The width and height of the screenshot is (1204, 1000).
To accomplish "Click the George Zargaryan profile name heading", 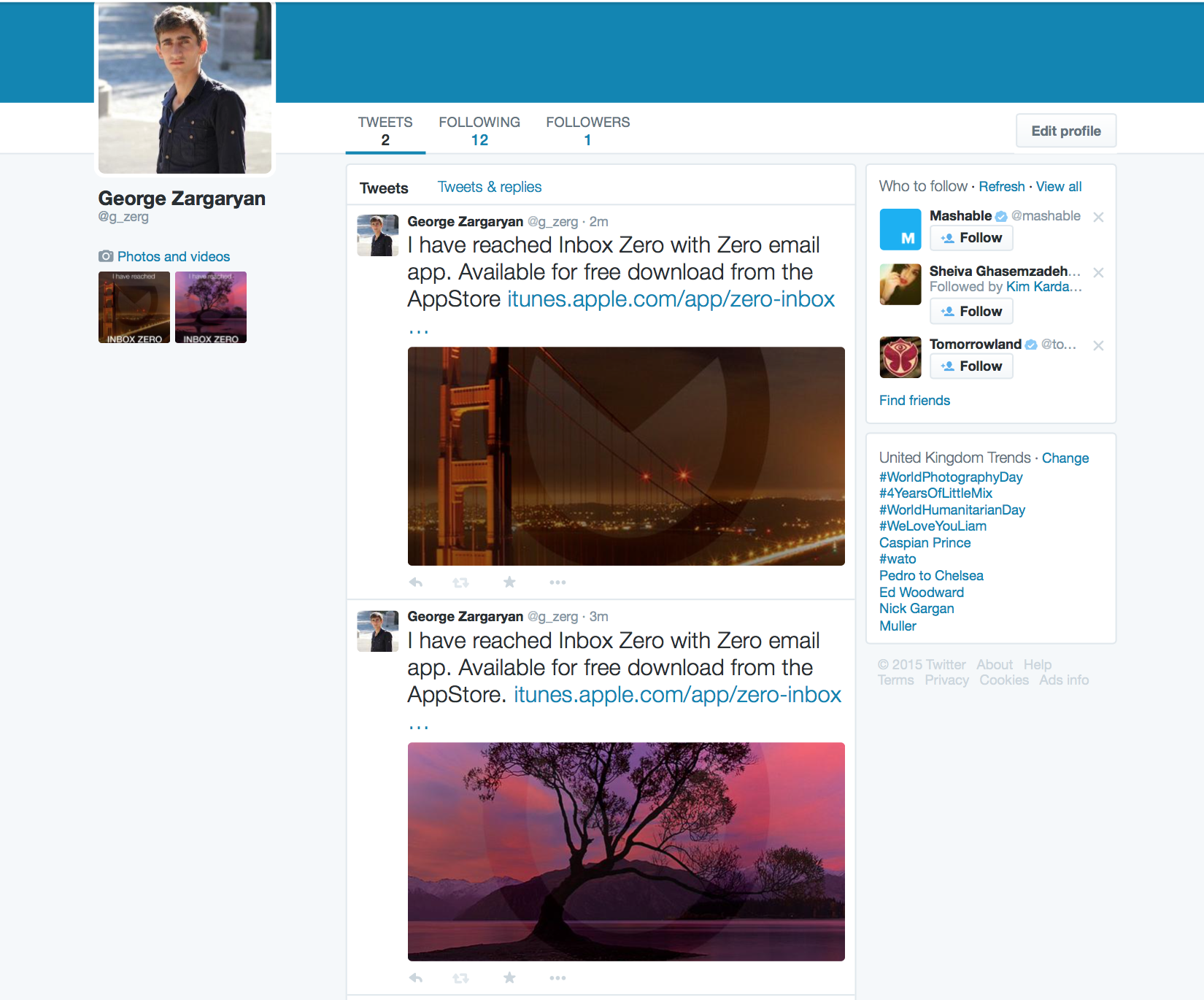I will point(182,199).
